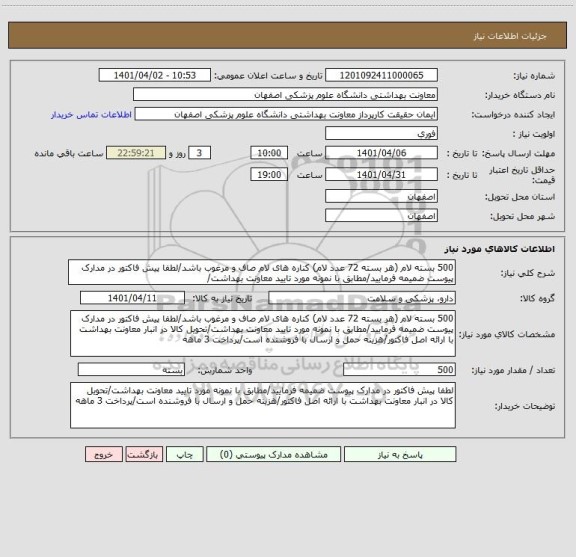
Task: Click the واحد شمارش label
Action: (225, 370)
